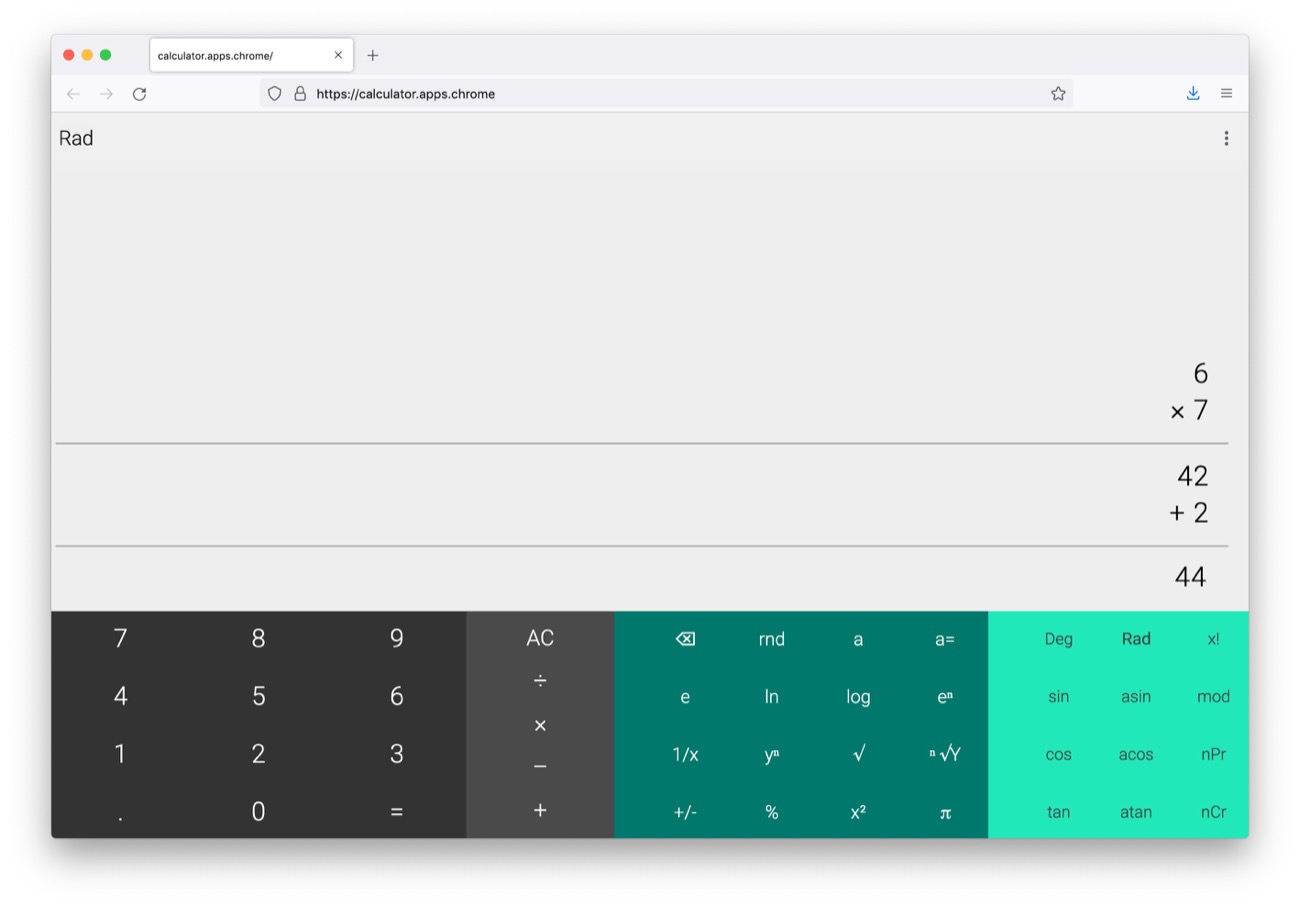Bookmark the page with the star icon
Viewport: 1300px width, 906px height.
(1057, 93)
